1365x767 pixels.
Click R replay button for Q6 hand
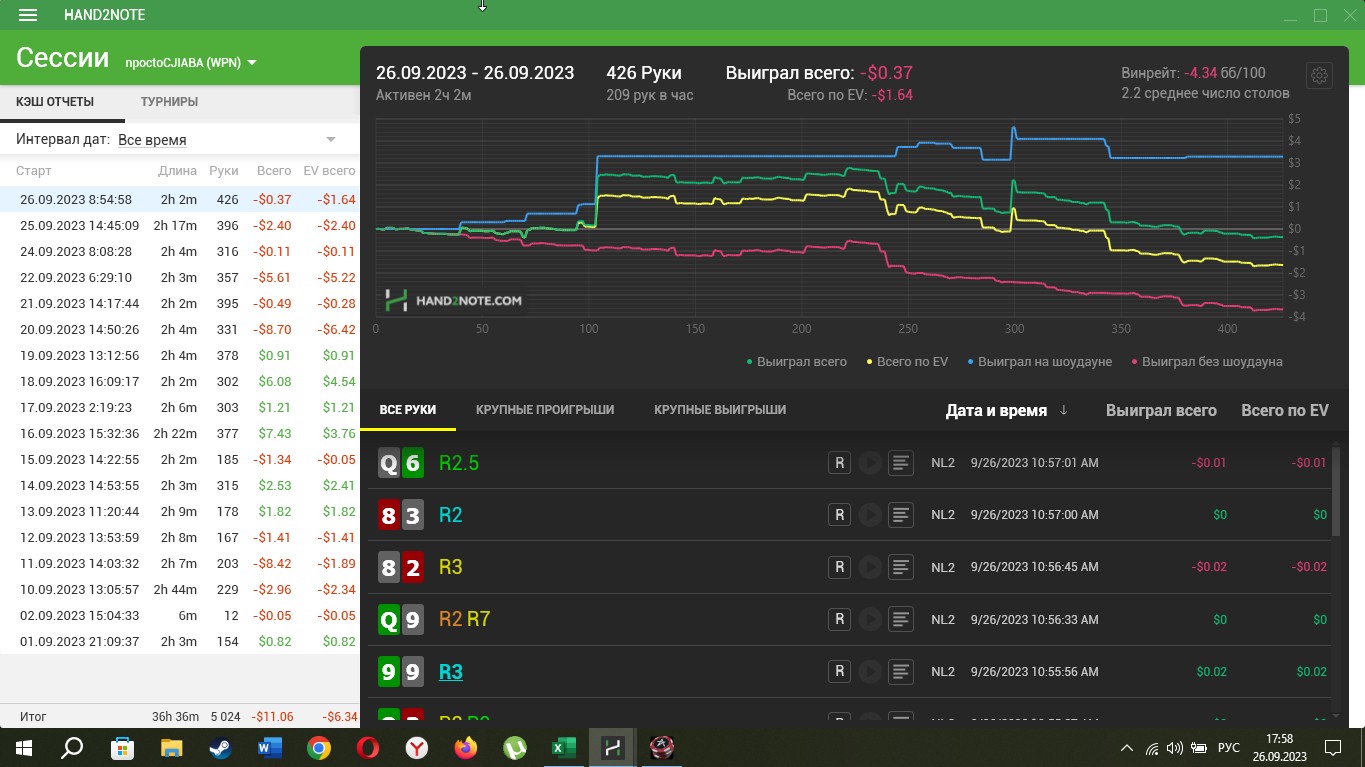coord(840,463)
